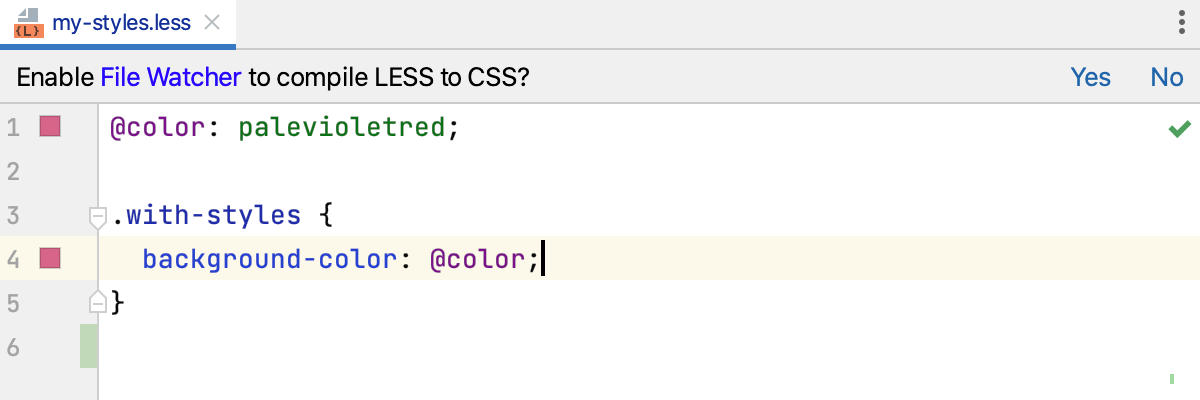Open the gutter color swatch on line 4
Screen dimensions: 1200x400
50,259
